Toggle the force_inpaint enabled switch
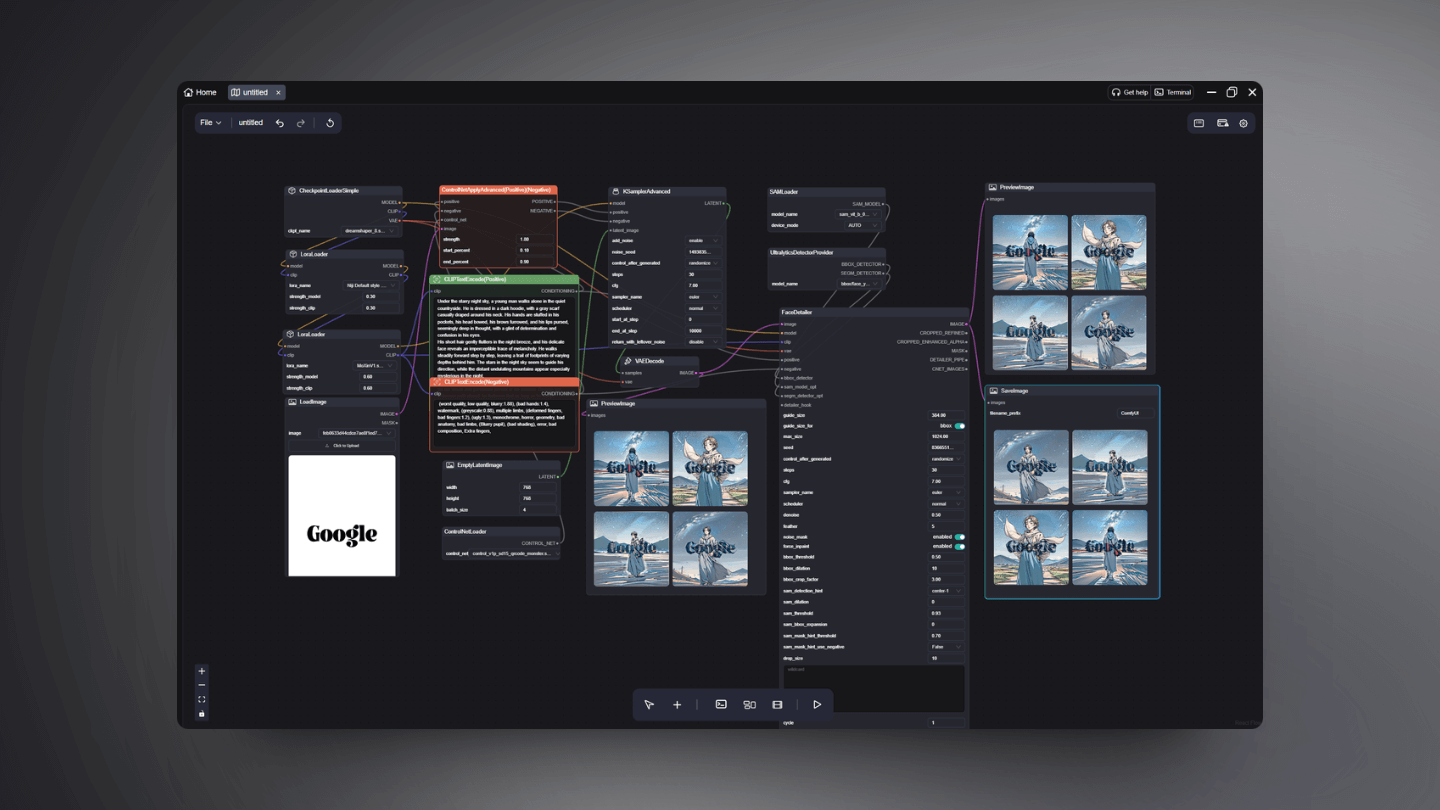 coord(959,547)
